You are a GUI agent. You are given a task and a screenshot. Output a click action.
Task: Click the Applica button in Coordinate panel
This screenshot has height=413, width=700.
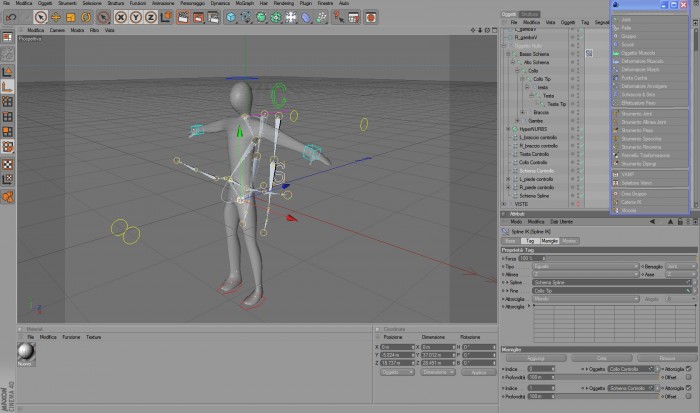click(479, 372)
